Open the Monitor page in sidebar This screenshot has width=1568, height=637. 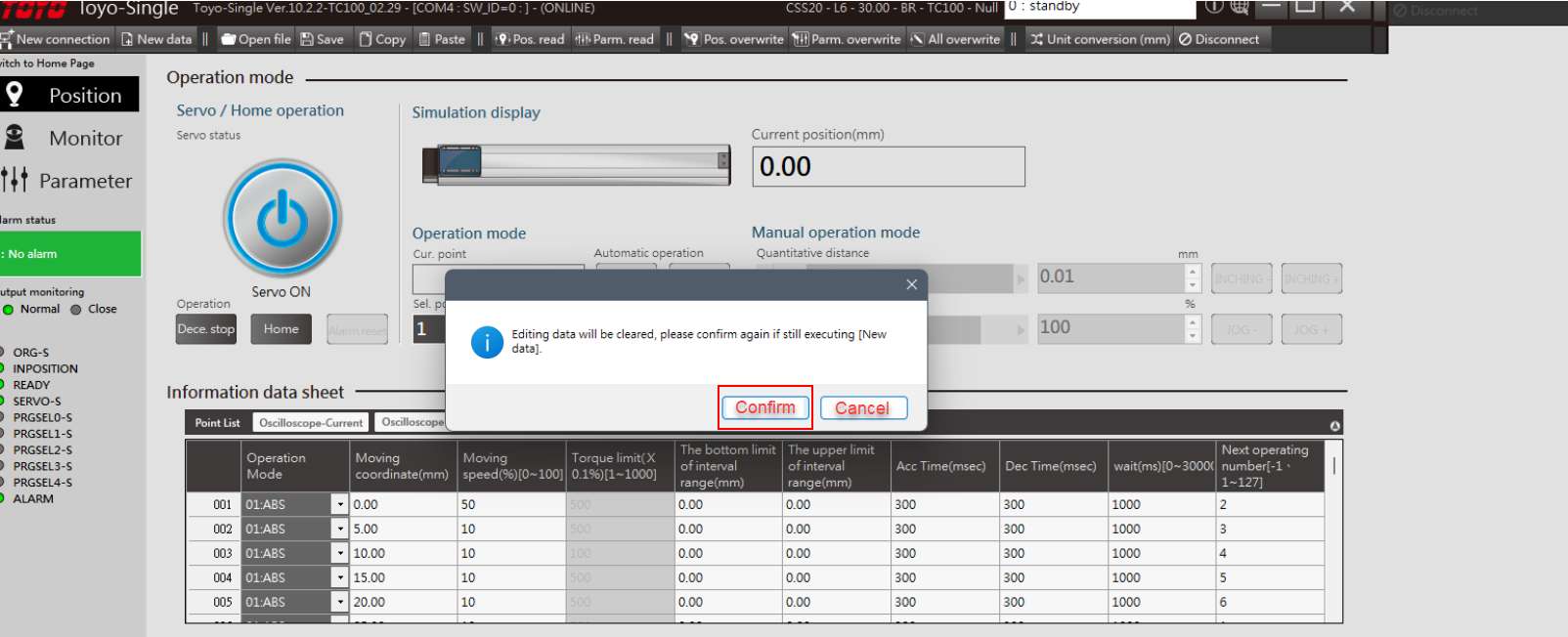click(70, 138)
